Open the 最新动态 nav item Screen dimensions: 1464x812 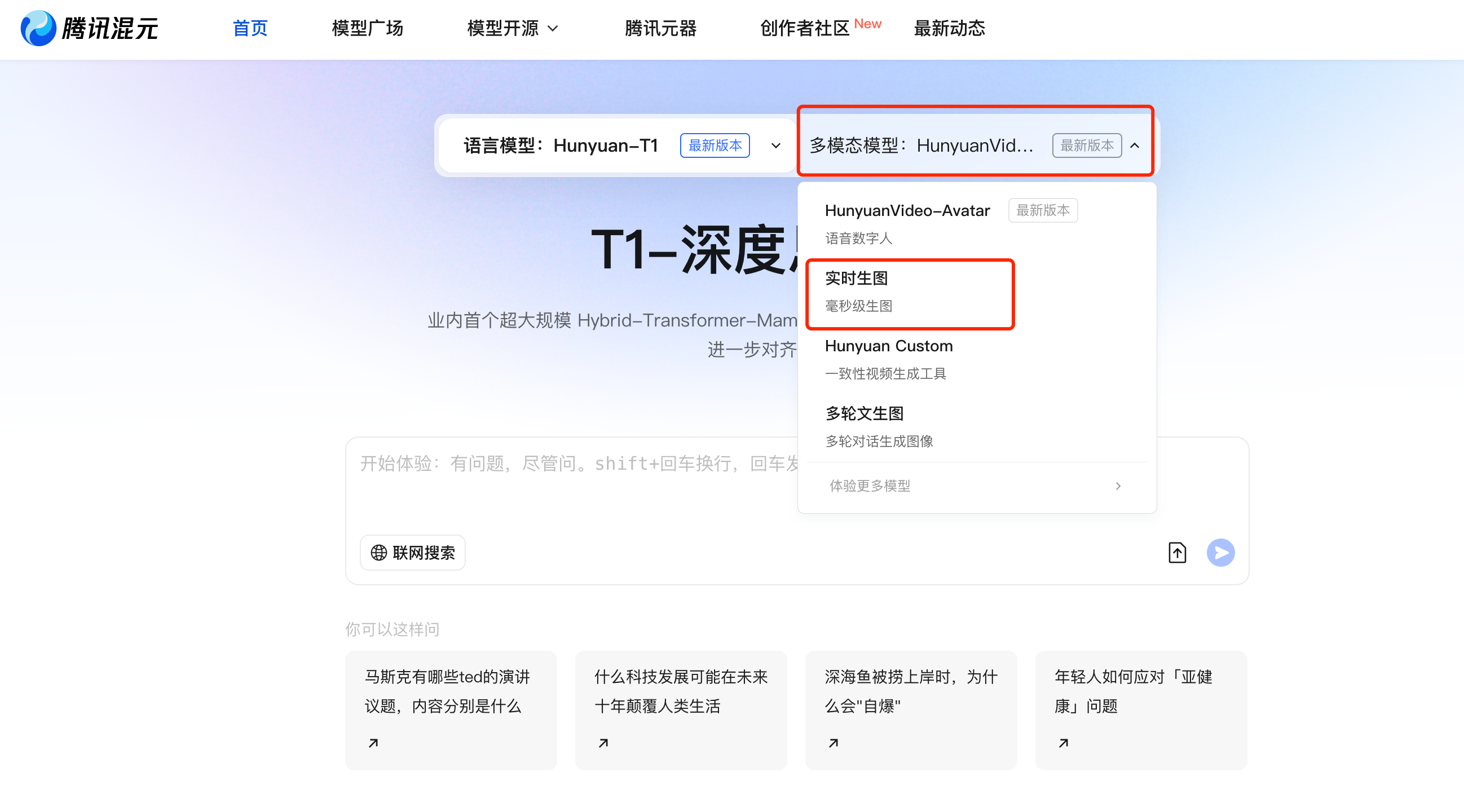click(x=949, y=28)
